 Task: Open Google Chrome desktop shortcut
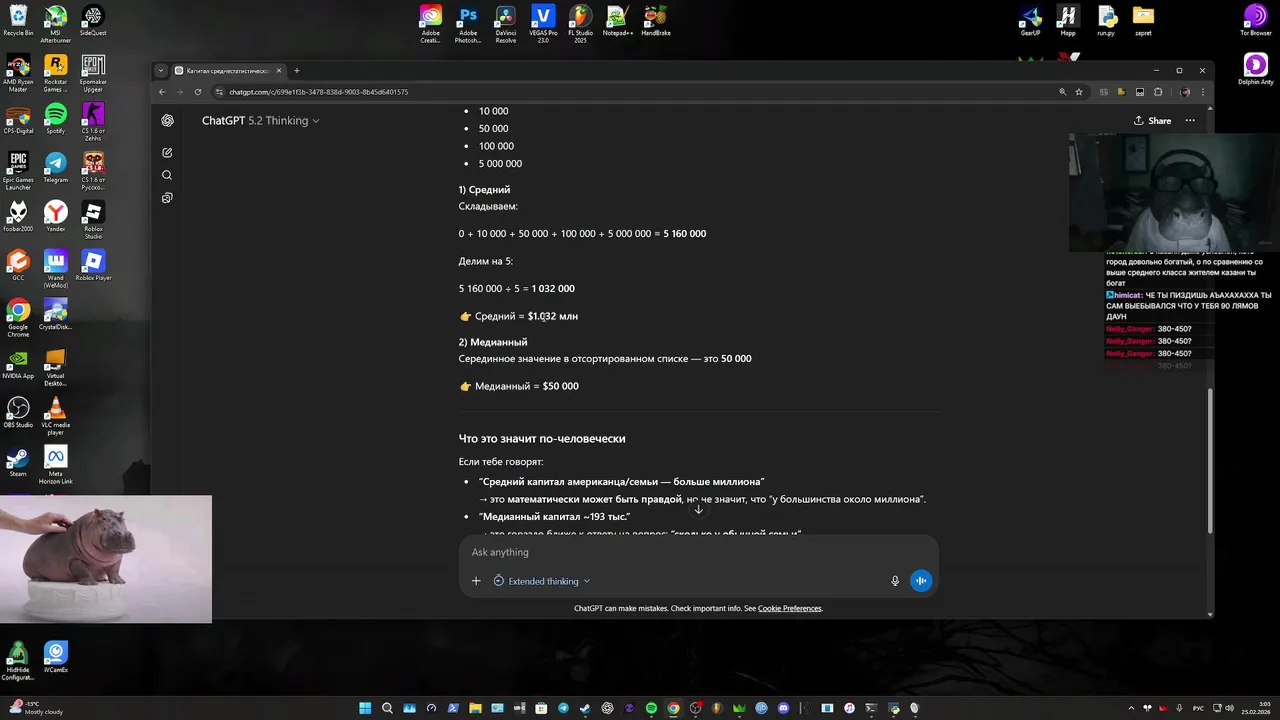[x=18, y=317]
